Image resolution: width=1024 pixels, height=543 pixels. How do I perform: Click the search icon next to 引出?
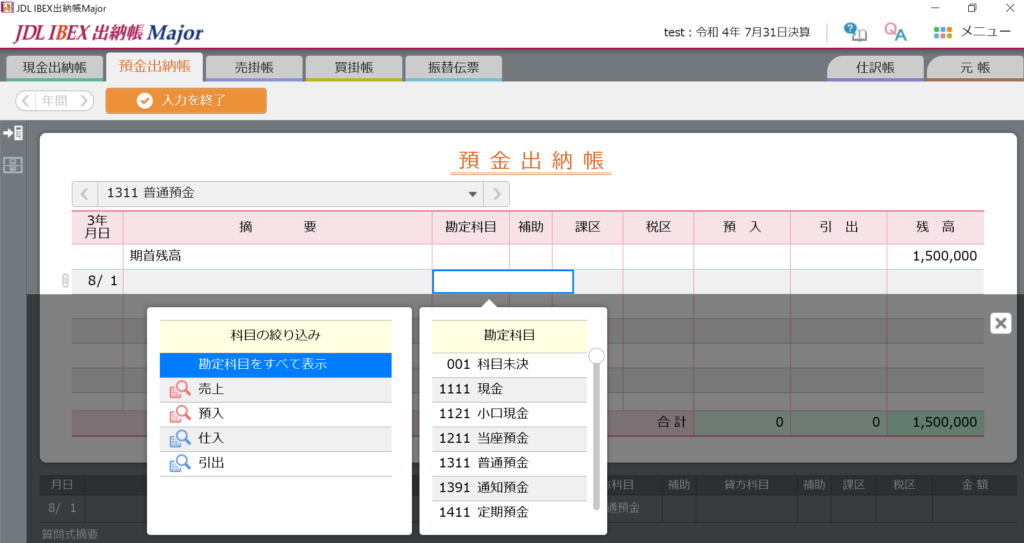coord(180,463)
